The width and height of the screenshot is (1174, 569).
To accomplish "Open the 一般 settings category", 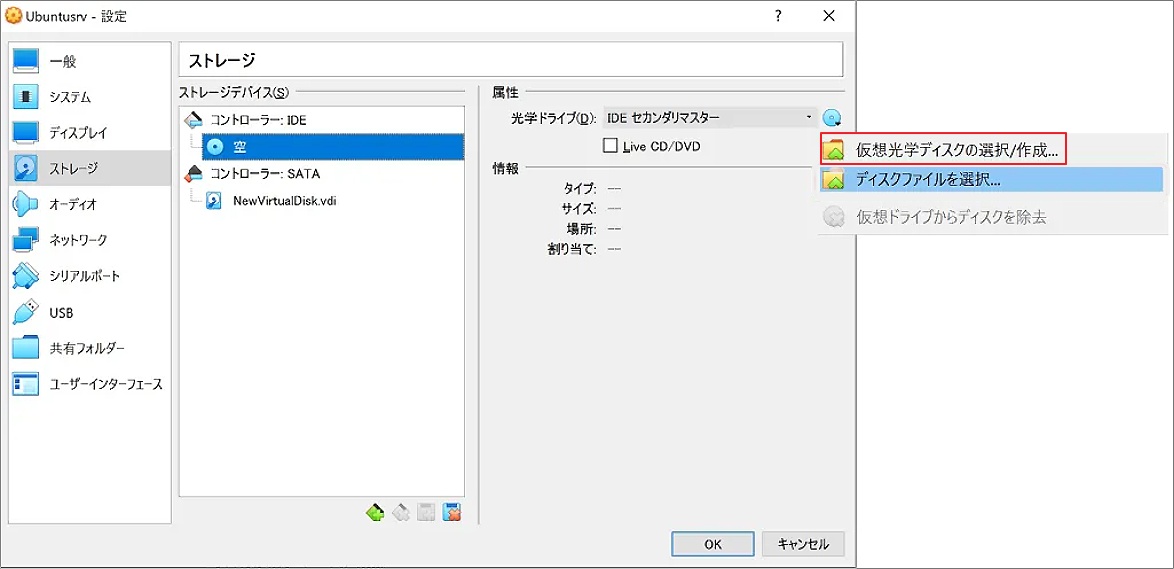I will pos(90,61).
